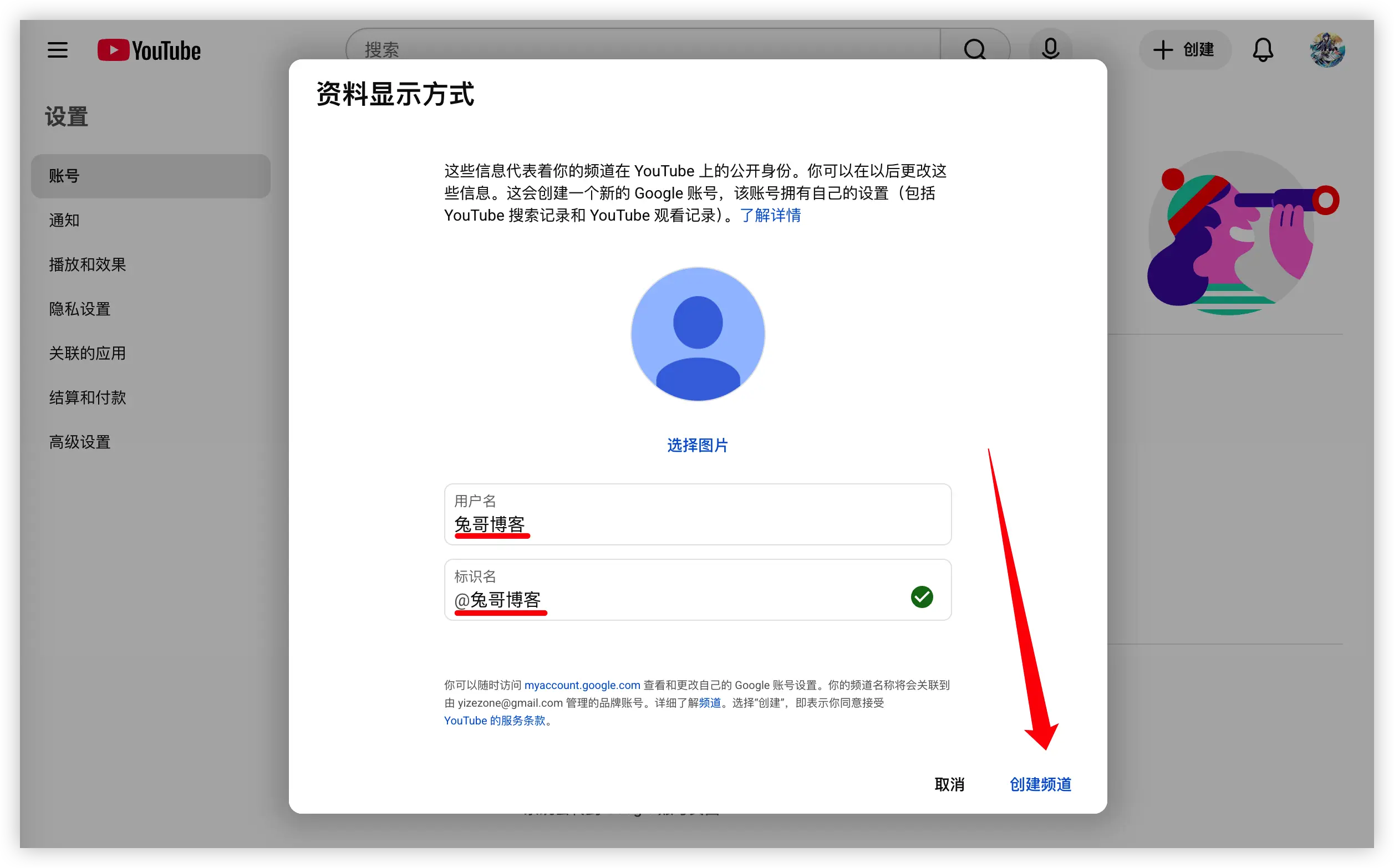
Task: Open the hamburger navigation menu
Action: point(57,50)
